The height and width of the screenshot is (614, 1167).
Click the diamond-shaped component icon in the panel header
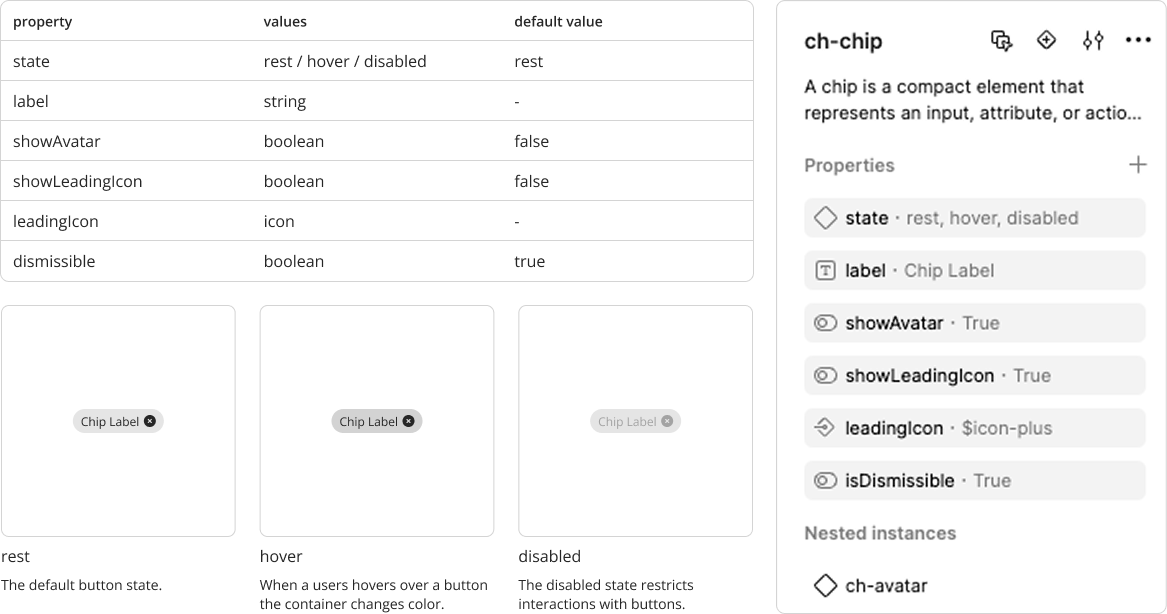(1046, 40)
